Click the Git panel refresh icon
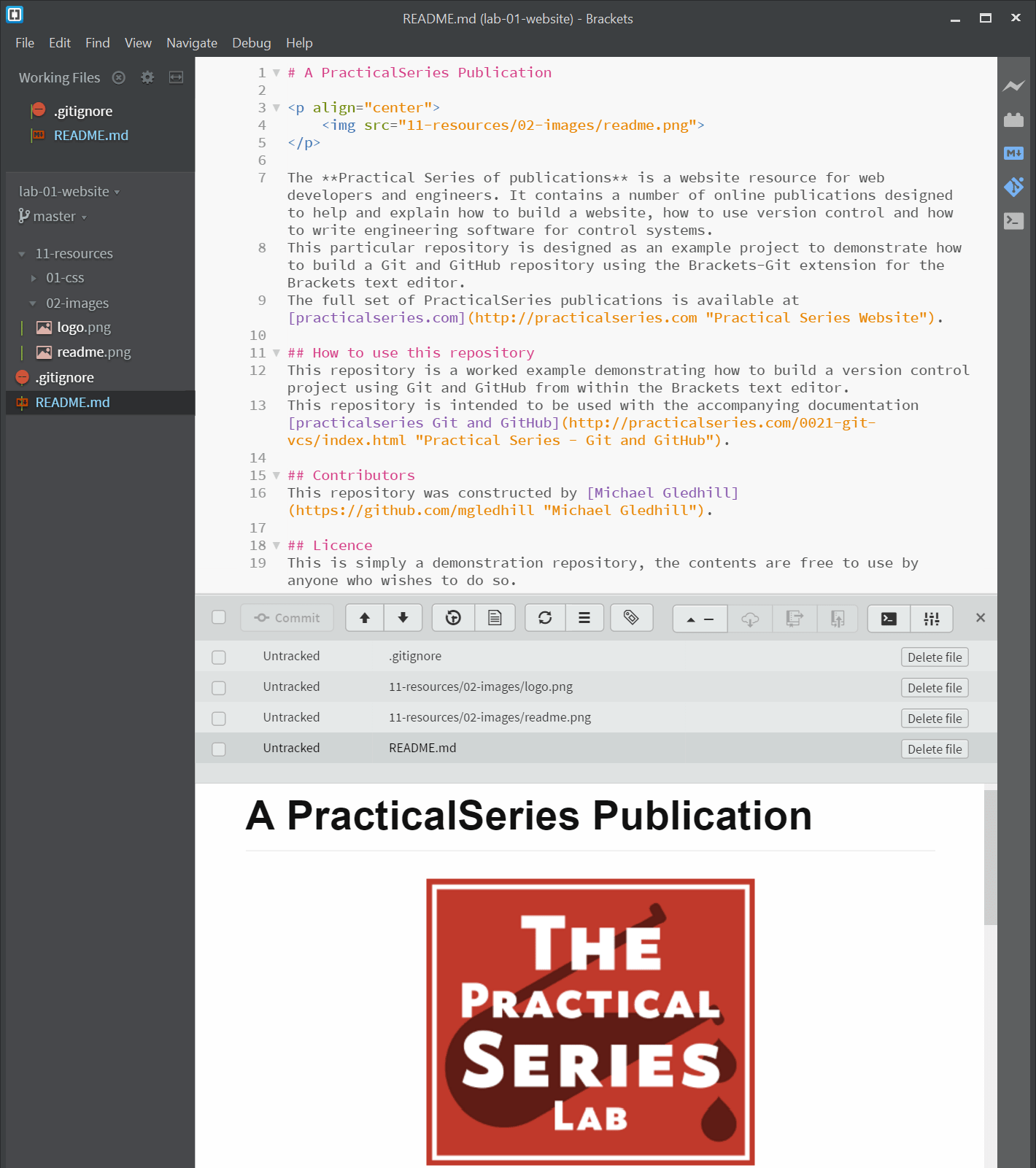Screen dimensions: 1036x1168 pos(545,618)
